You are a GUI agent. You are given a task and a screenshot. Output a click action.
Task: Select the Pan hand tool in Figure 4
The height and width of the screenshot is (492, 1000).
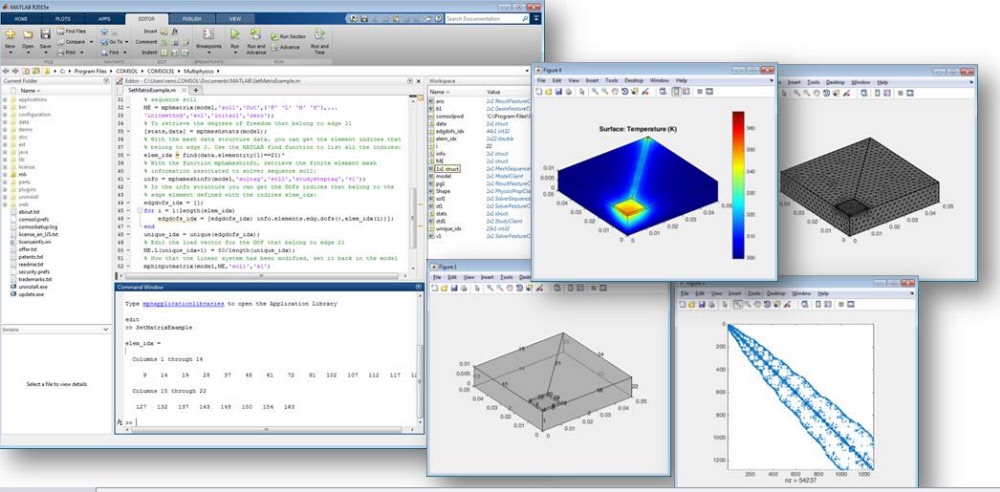(x=615, y=92)
